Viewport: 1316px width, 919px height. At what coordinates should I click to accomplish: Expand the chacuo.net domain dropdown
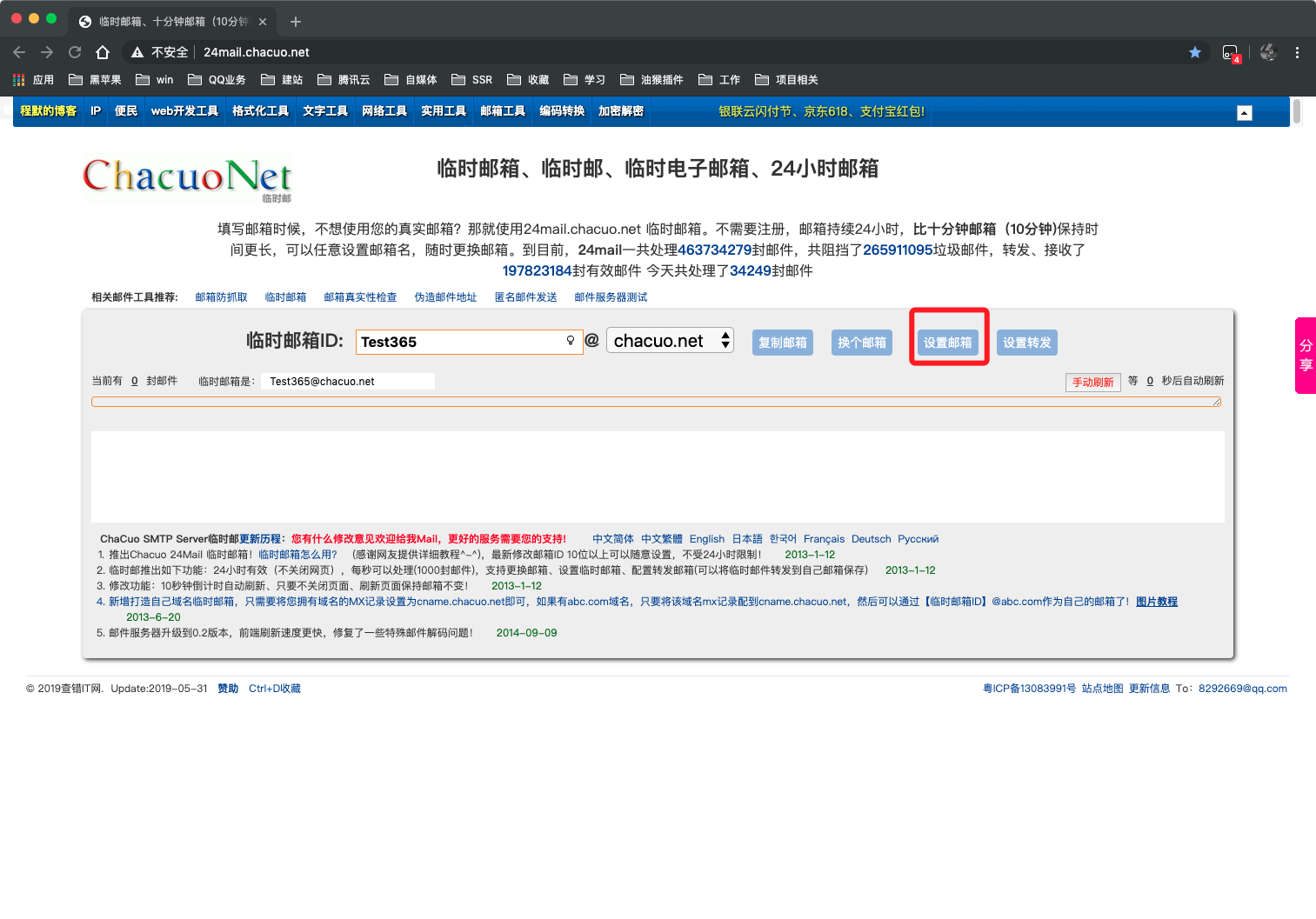(670, 341)
